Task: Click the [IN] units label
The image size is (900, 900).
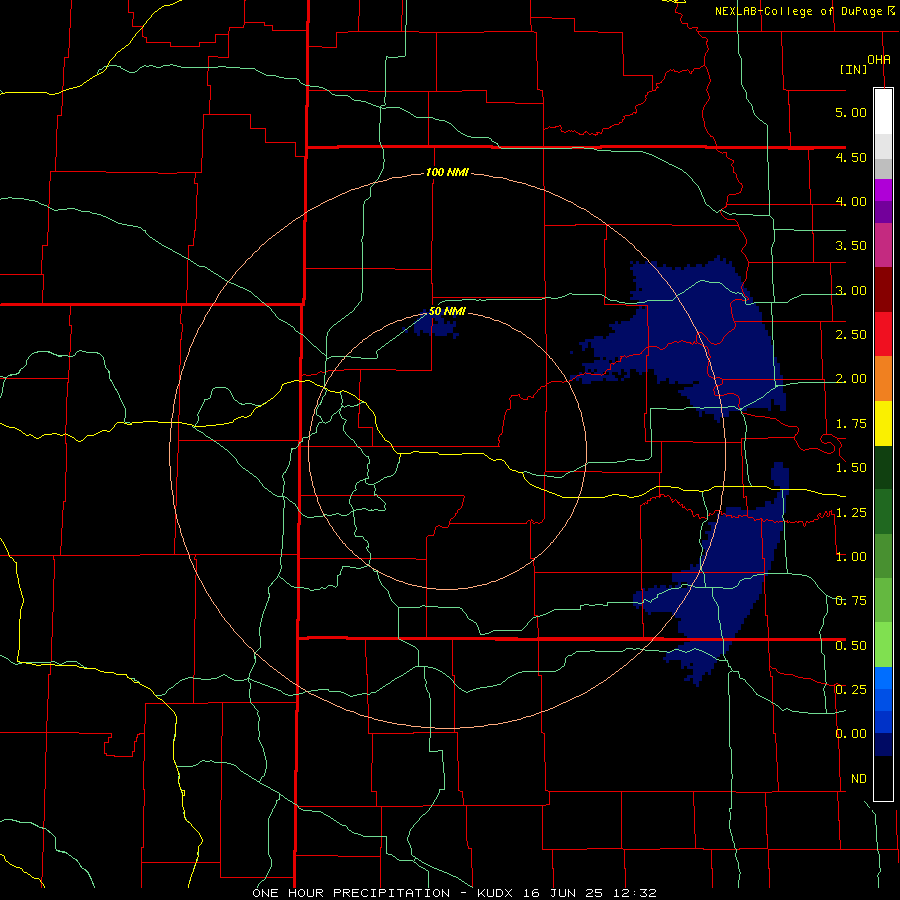Action: click(853, 69)
